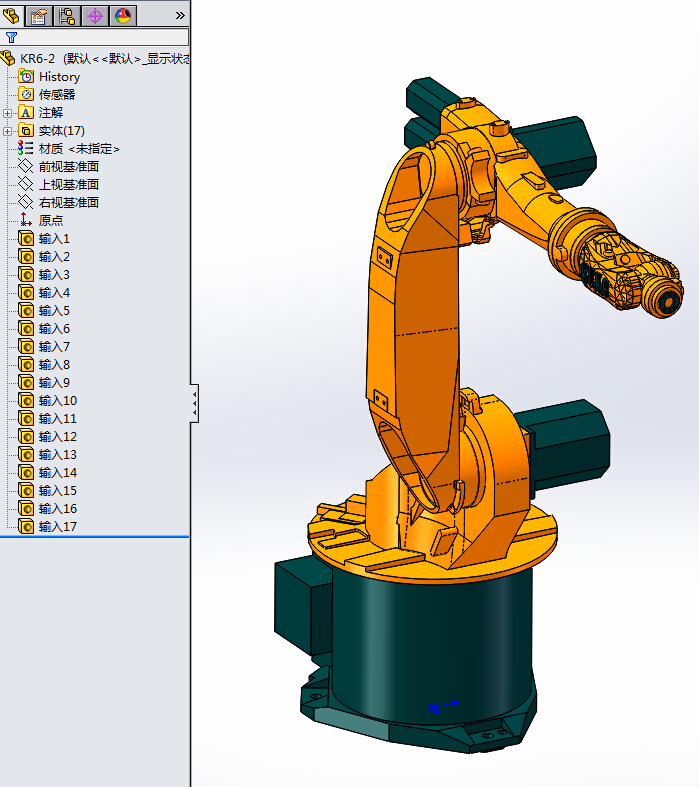Screen dimensions: 699x787
Task: Open the DimXpertManager tab
Action: coord(95,16)
